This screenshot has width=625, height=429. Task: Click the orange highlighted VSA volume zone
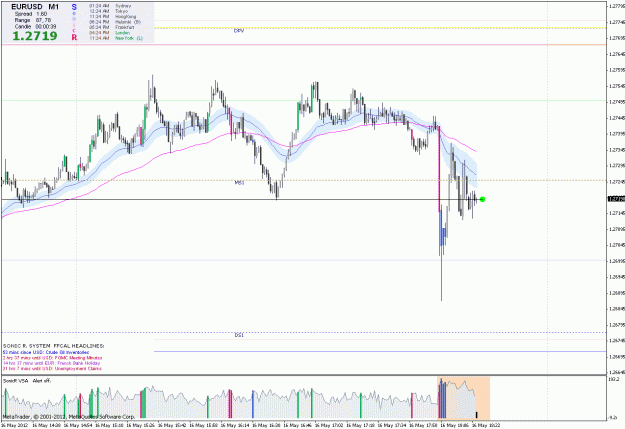point(463,398)
